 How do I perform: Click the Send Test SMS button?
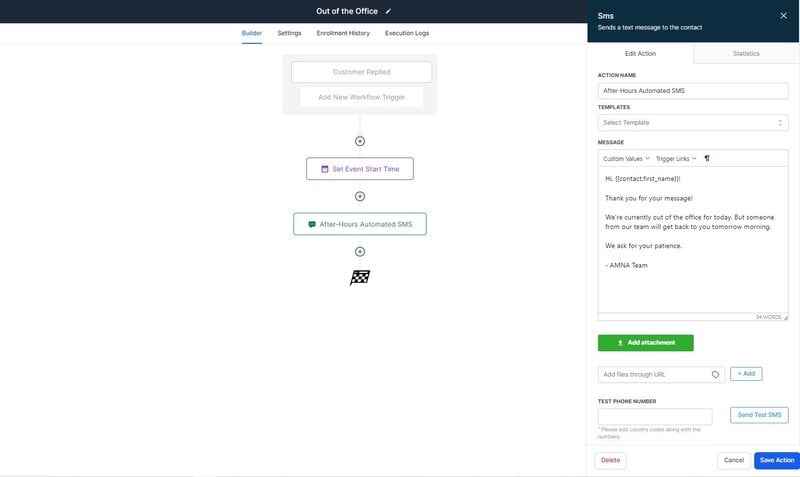[759, 415]
